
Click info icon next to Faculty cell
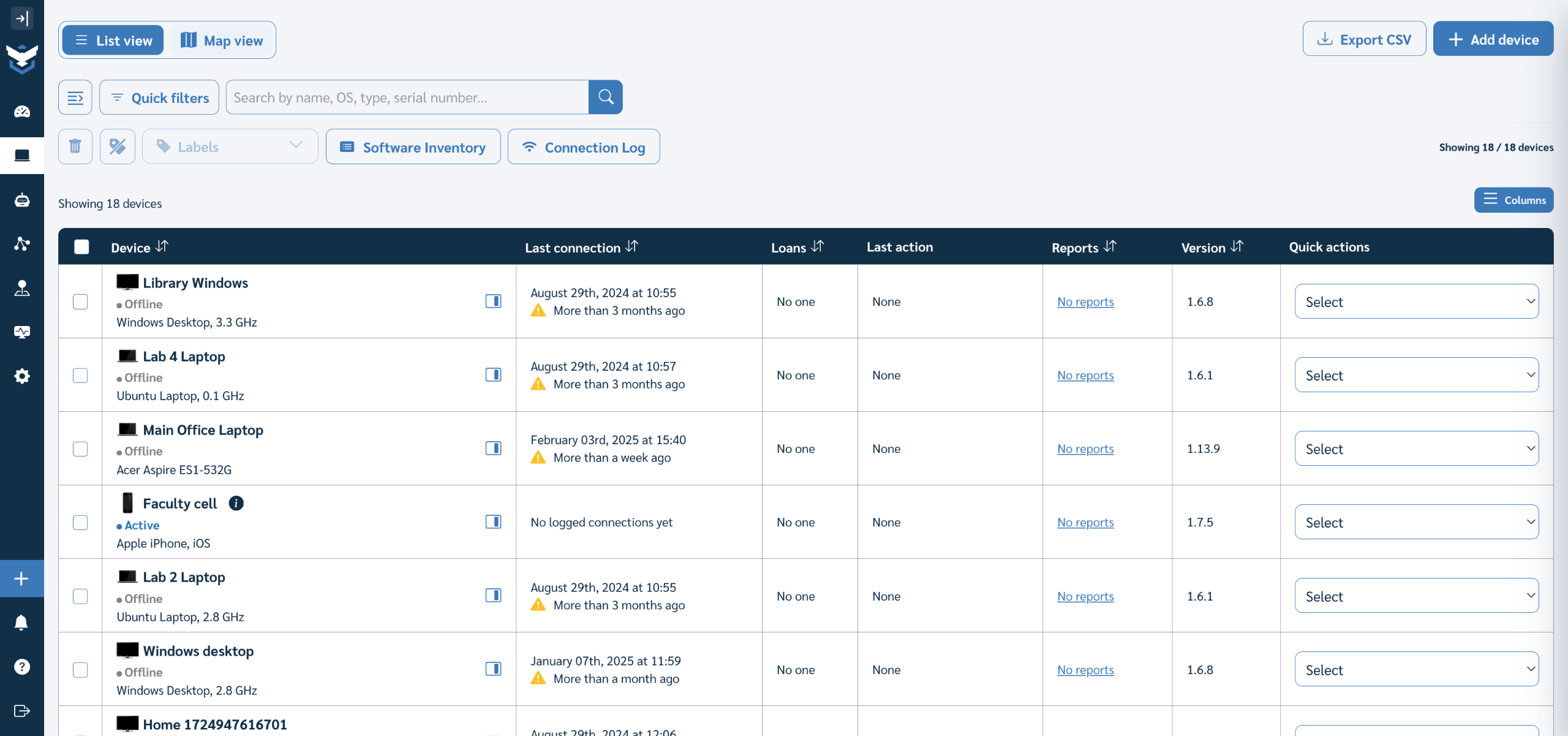[x=236, y=503]
